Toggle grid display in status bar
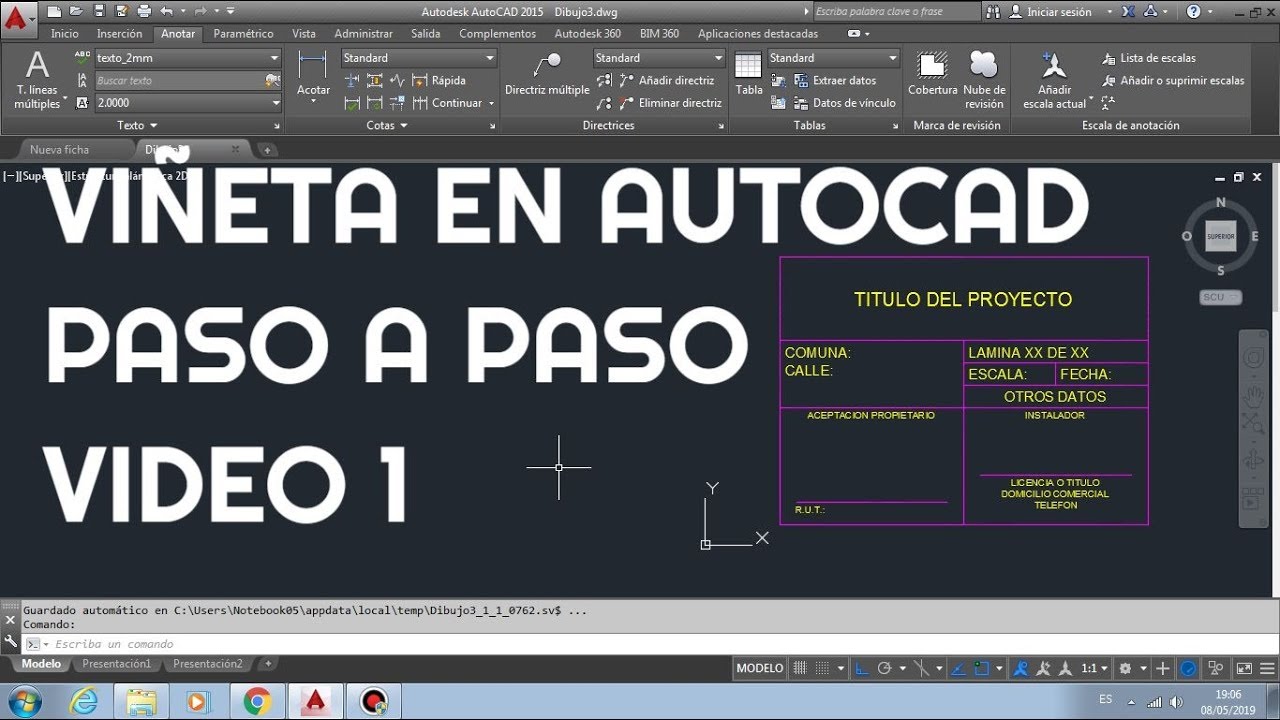Screen dimensions: 1280x720 pyautogui.click(x=800, y=668)
